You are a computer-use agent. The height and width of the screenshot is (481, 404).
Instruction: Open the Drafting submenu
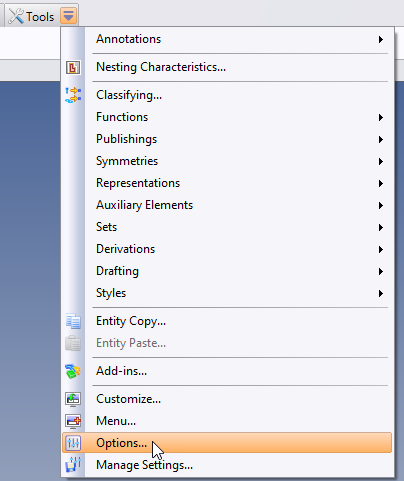(x=227, y=271)
